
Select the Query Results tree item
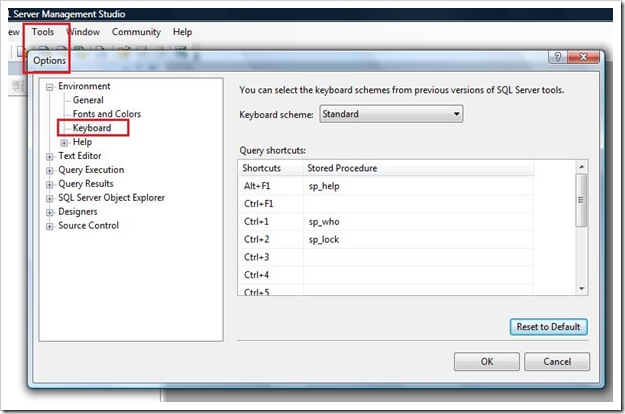pyautogui.click(x=86, y=184)
